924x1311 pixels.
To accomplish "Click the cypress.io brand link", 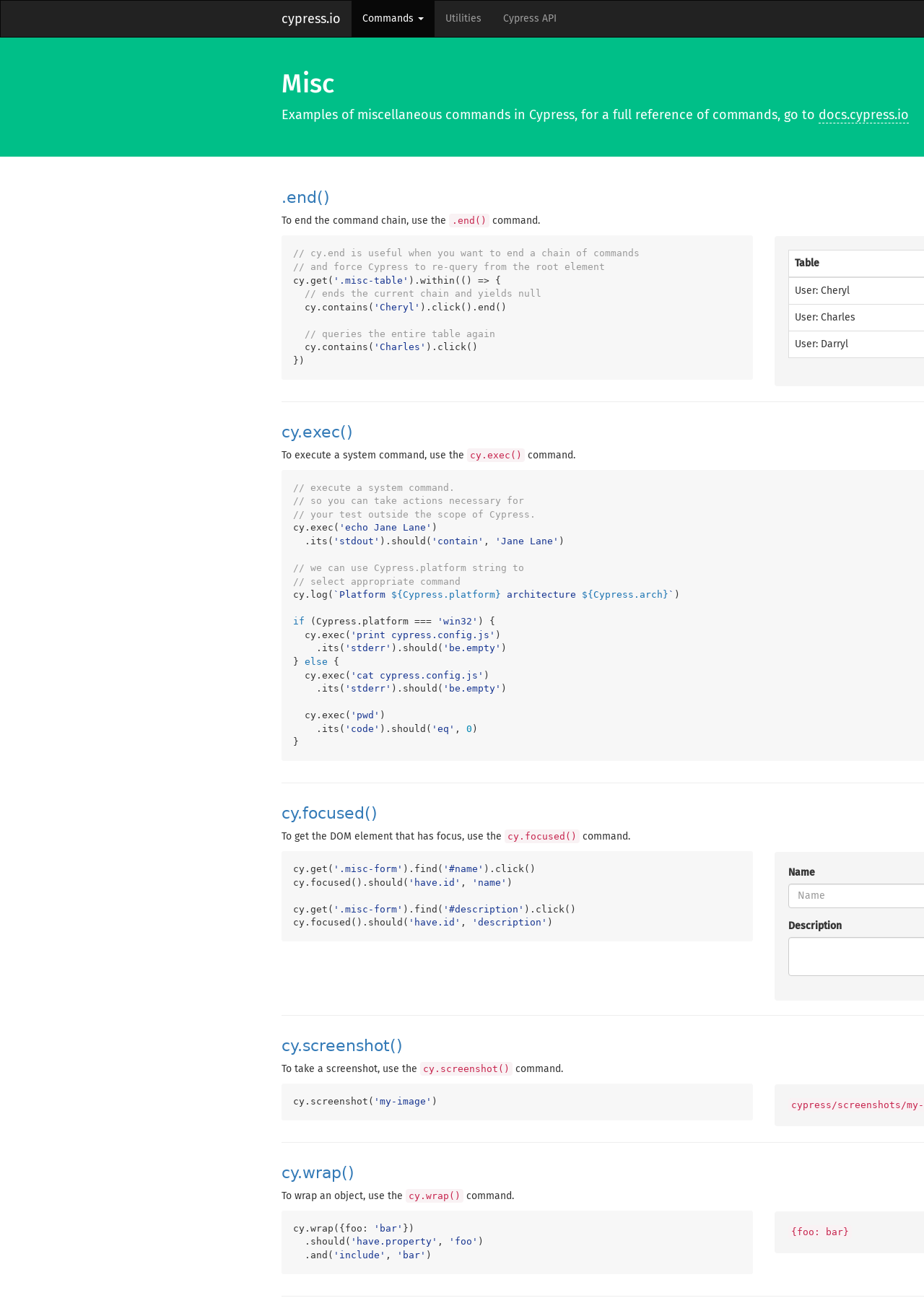I will click(310, 19).
